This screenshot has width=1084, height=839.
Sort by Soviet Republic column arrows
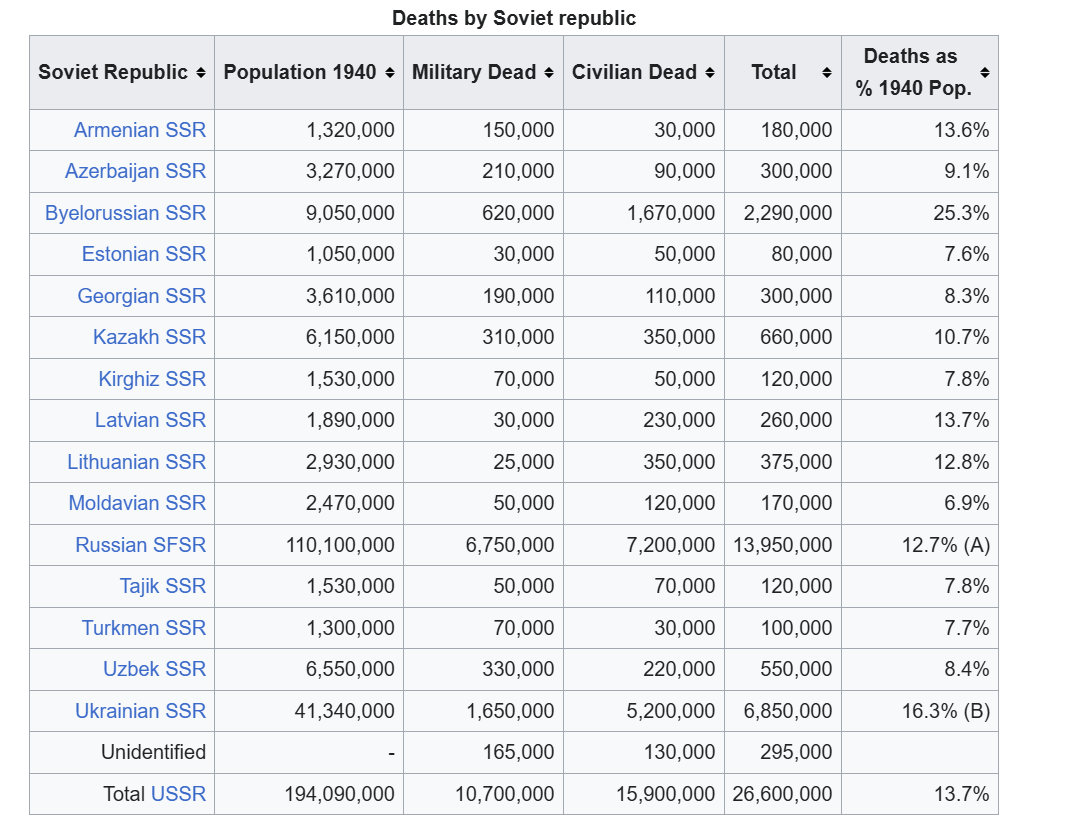pyautogui.click(x=200, y=73)
